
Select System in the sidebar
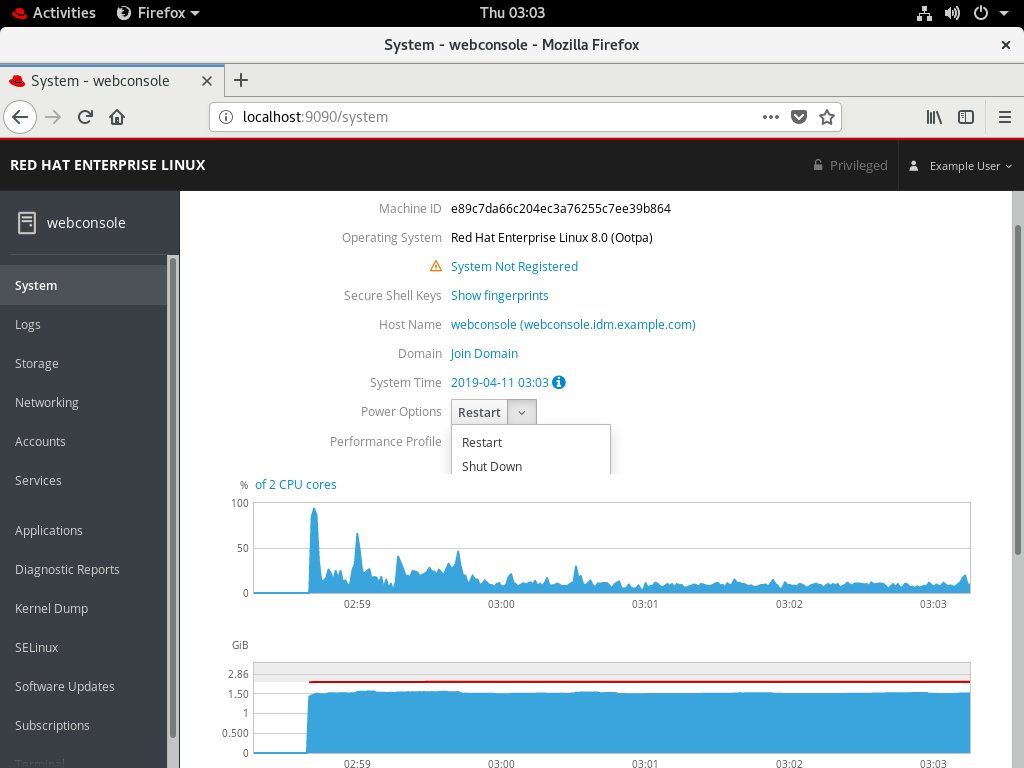point(84,285)
